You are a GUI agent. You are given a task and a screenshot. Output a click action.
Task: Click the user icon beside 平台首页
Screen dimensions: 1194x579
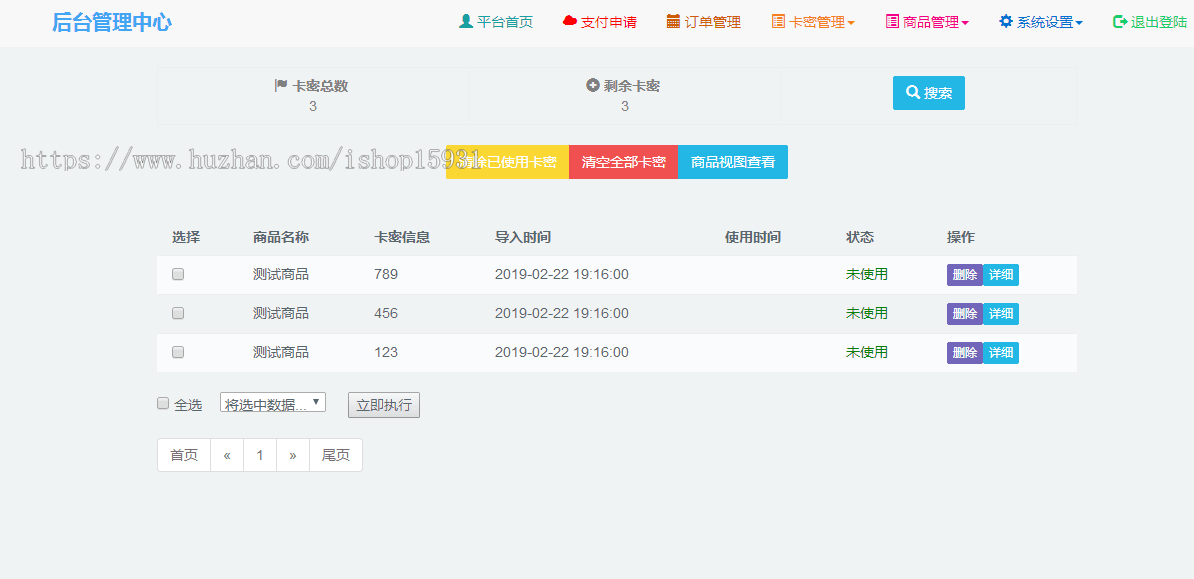(x=466, y=21)
